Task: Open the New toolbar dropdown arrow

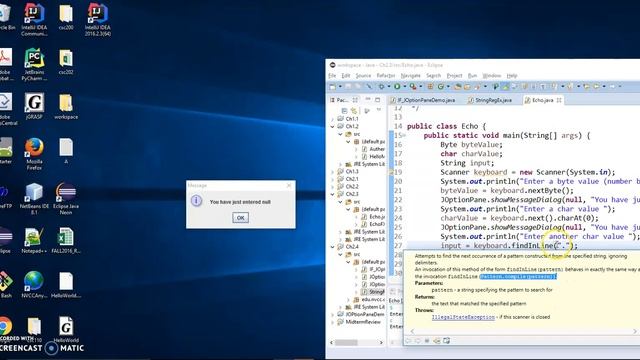Action: [x=340, y=87]
